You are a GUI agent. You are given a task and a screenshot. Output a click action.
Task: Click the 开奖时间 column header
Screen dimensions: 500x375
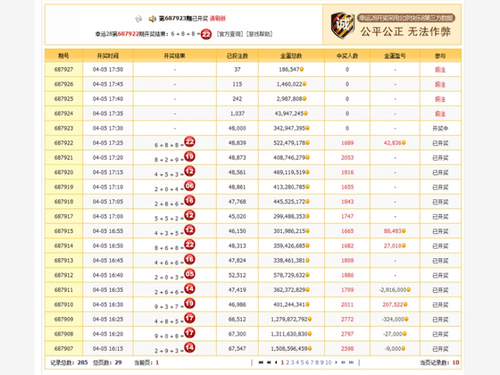pyautogui.click(x=108, y=56)
